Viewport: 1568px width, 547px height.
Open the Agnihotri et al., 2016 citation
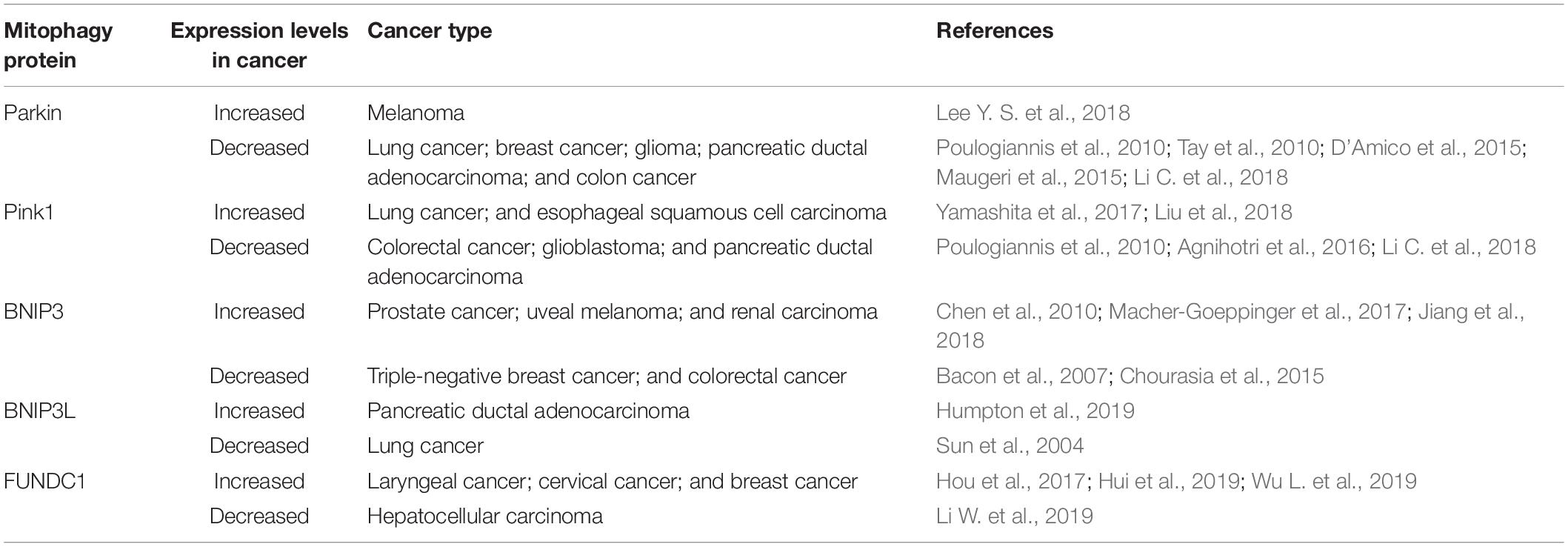1273,247
